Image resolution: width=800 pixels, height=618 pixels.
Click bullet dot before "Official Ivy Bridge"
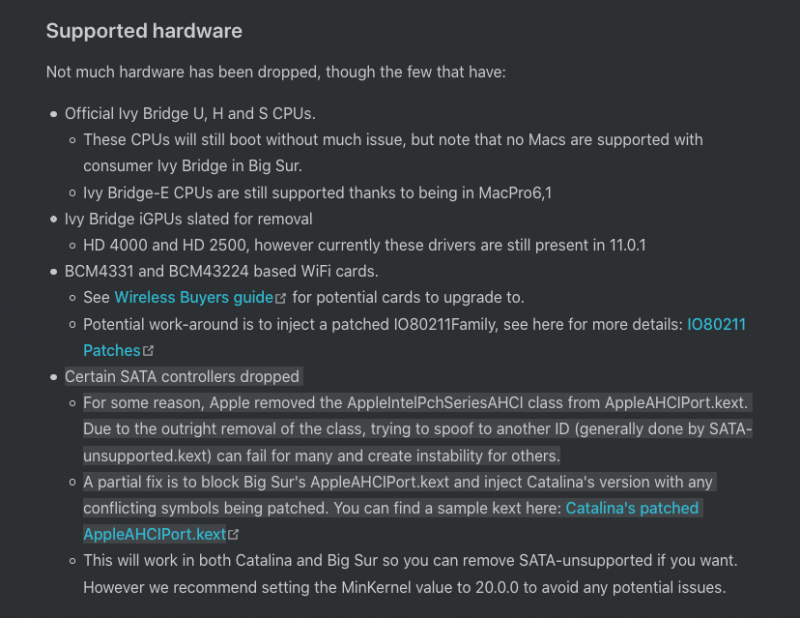(x=54, y=114)
